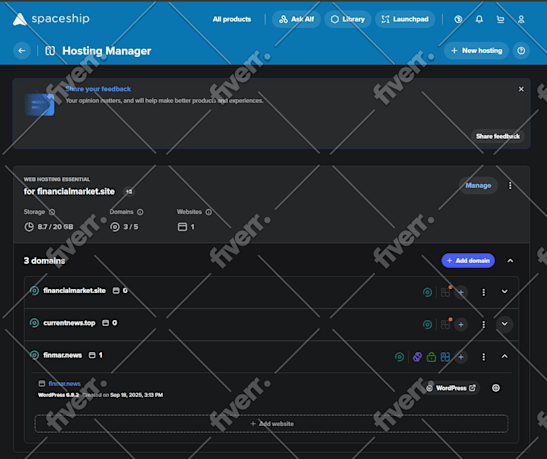Click blue apps grid icon for finmar.news
The height and width of the screenshot is (459, 547).
point(445,357)
